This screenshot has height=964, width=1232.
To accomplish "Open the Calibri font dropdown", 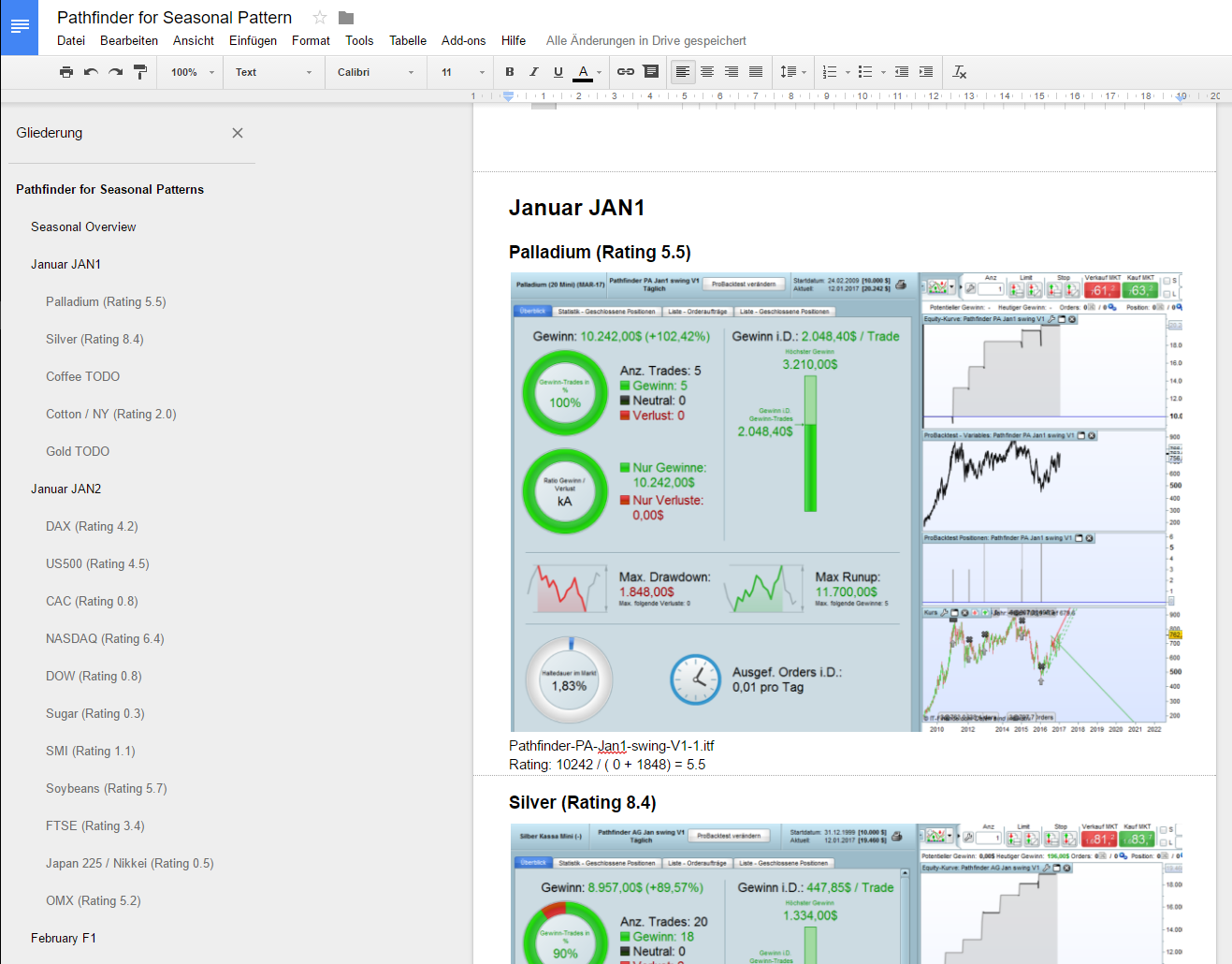I will point(376,72).
